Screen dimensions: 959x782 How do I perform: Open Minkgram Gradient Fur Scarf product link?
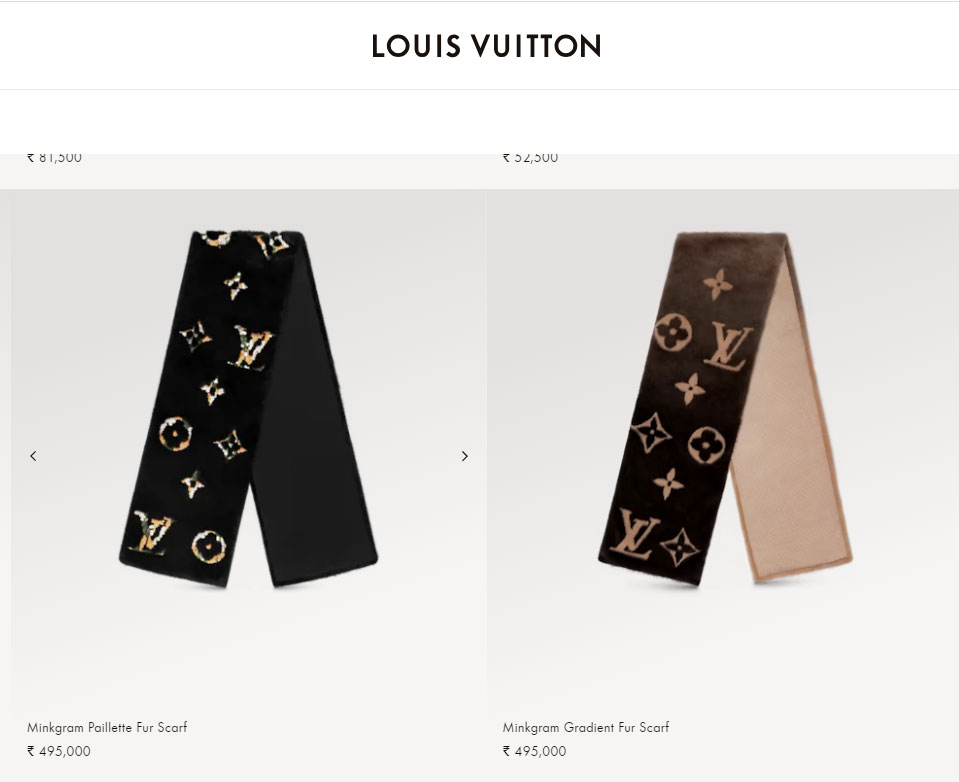click(586, 727)
